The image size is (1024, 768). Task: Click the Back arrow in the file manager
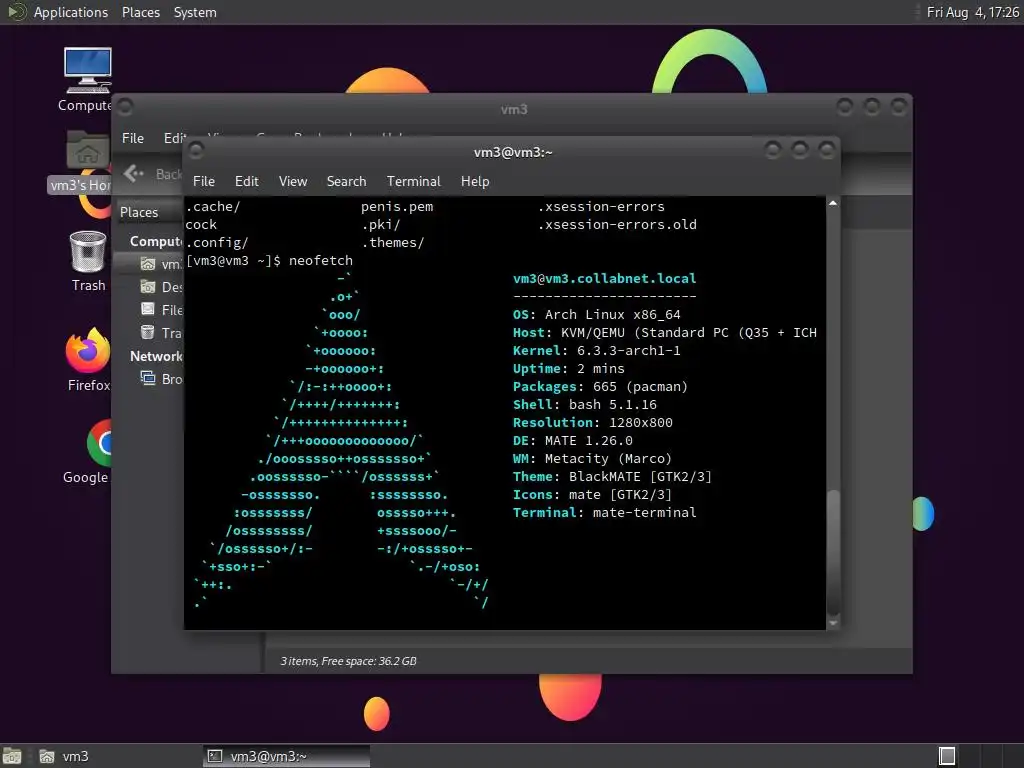133,173
